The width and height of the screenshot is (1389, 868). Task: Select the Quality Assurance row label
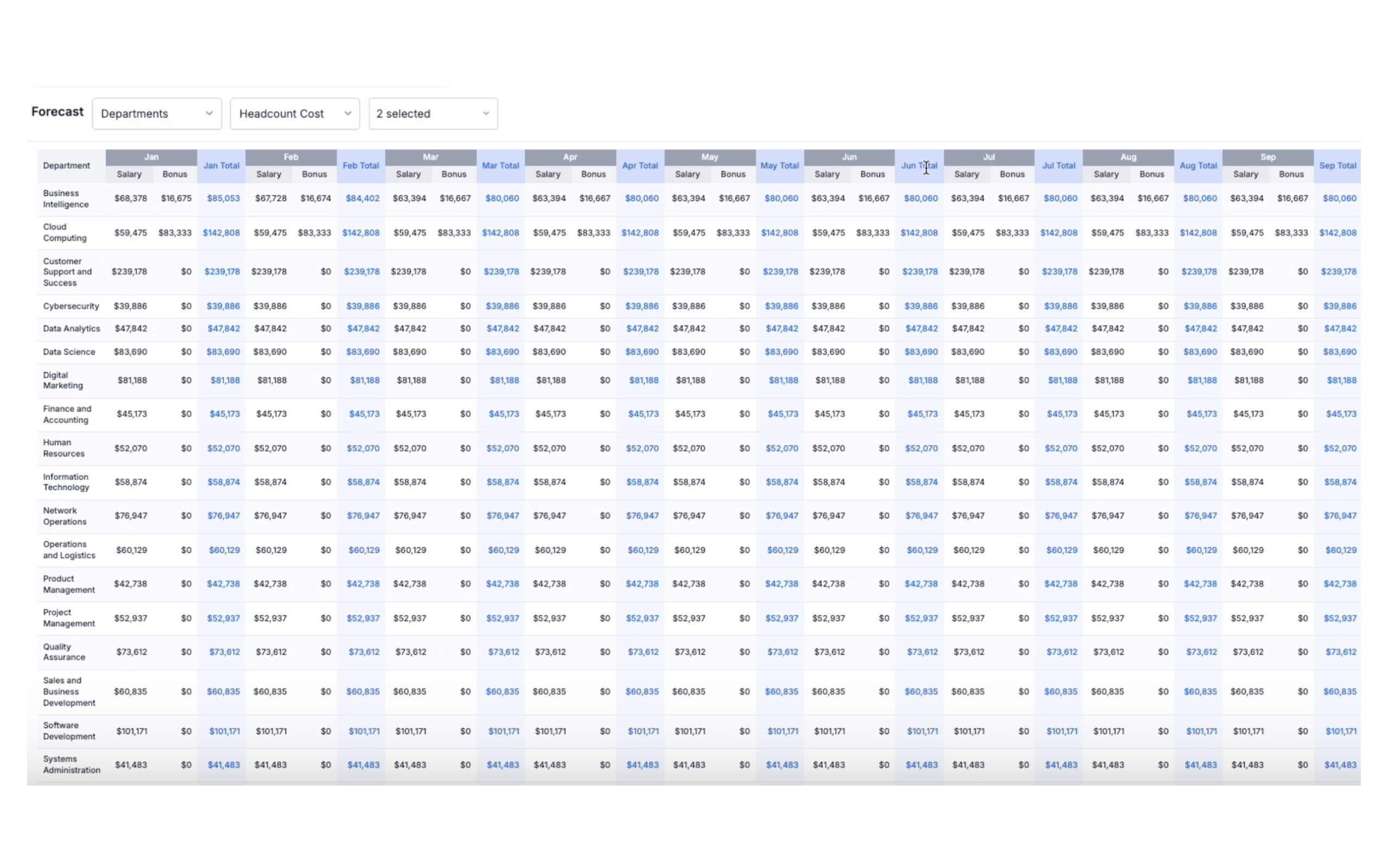click(64, 652)
